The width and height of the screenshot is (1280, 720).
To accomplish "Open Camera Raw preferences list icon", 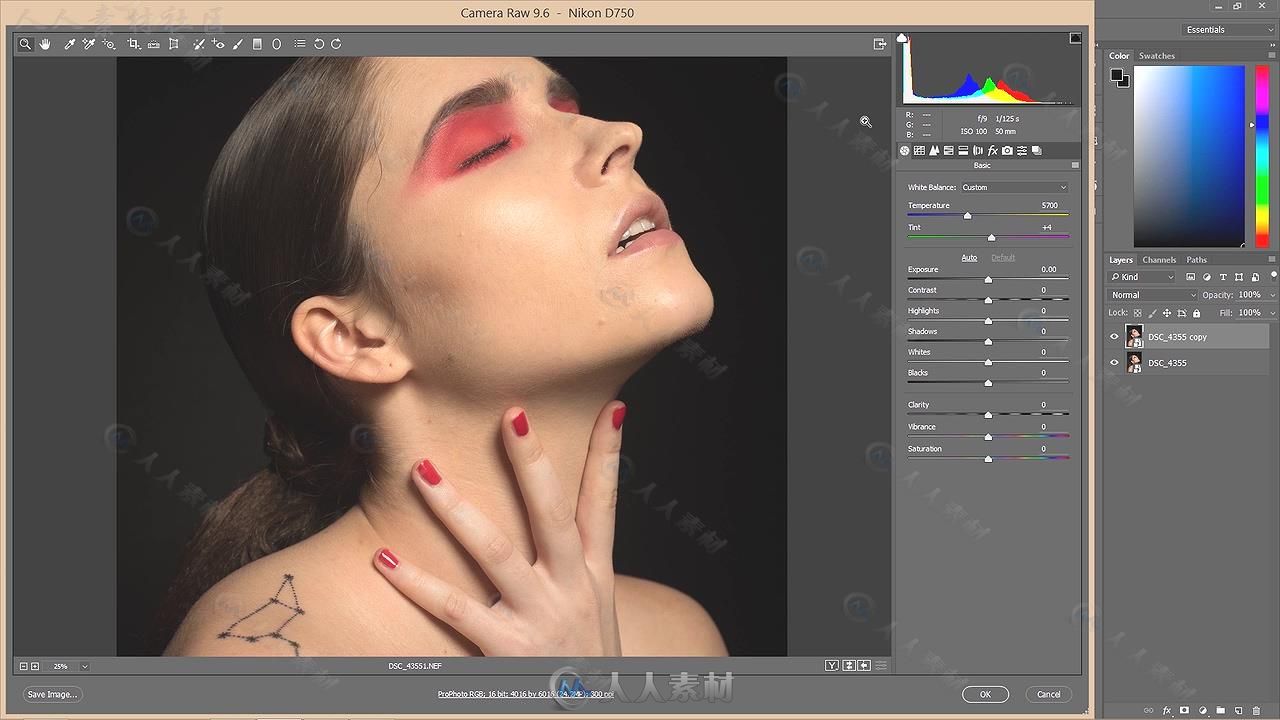I will point(299,44).
